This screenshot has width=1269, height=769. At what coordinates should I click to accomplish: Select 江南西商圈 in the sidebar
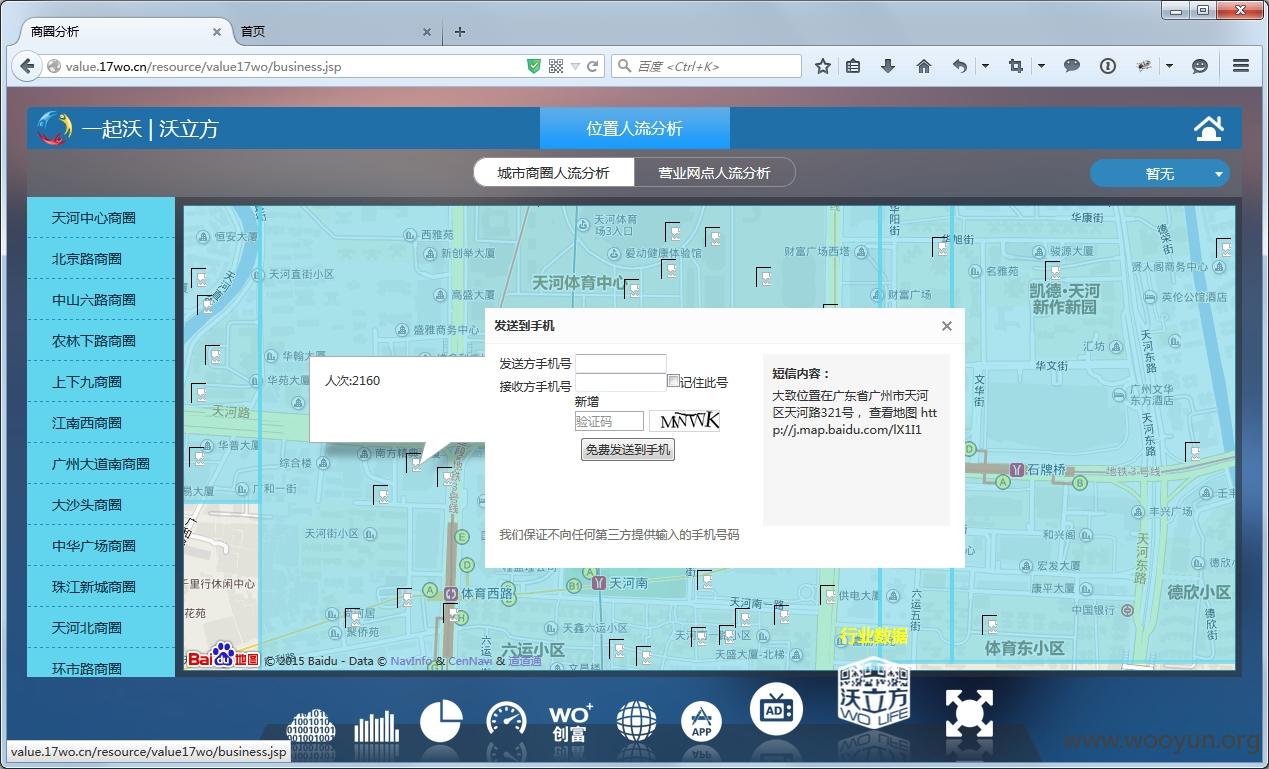coord(101,422)
